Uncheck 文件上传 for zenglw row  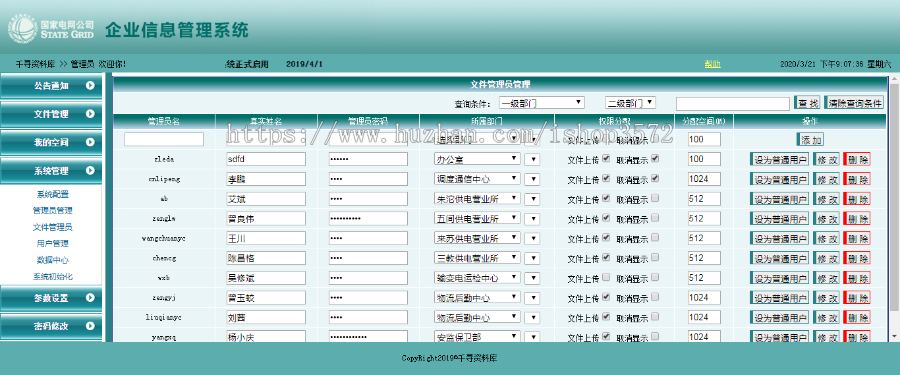coord(606,218)
